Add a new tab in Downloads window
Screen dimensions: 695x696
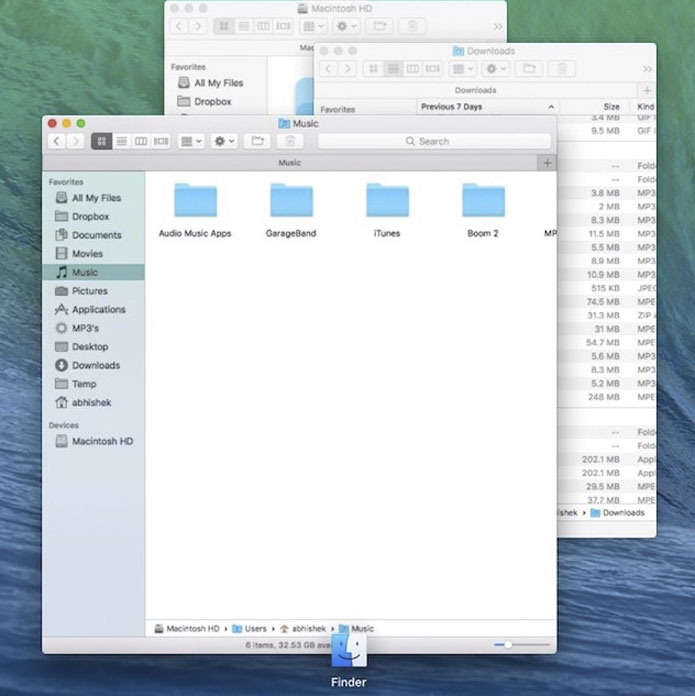coord(647,91)
